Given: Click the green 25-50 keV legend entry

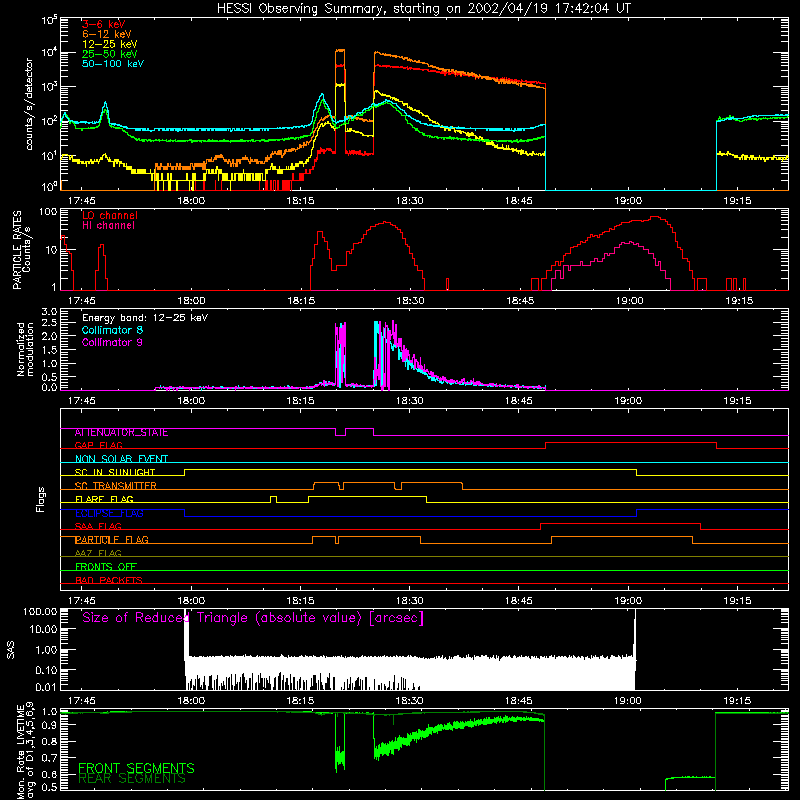Looking at the screenshot, I should click(x=110, y=54).
